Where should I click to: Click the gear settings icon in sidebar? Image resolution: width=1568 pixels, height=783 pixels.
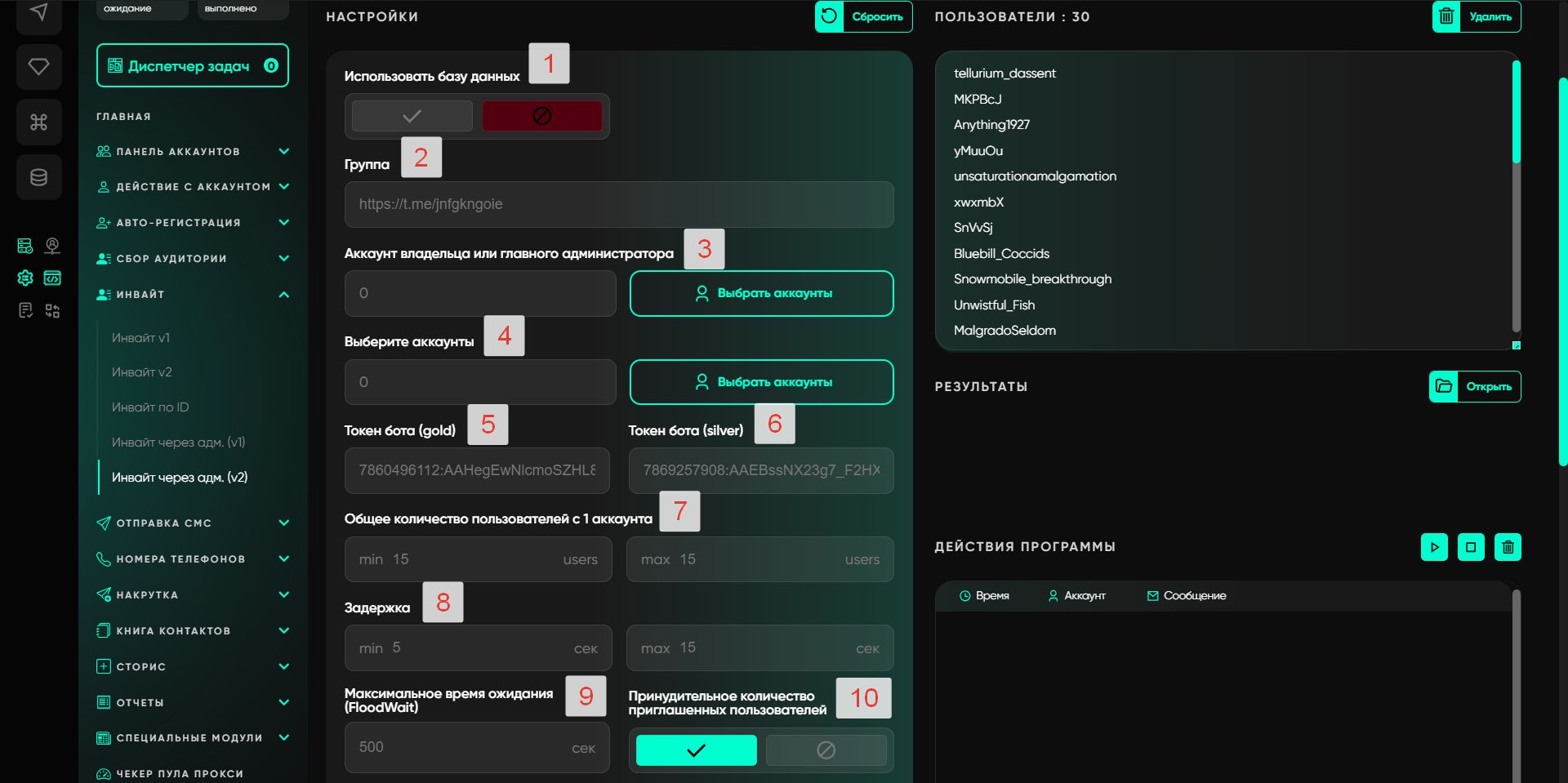click(x=25, y=278)
